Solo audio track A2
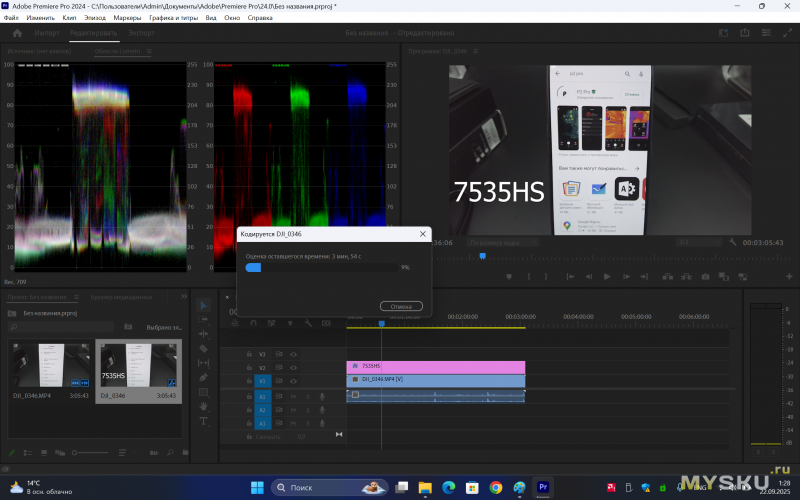Screen dimensions: 800x500 [308, 410]
